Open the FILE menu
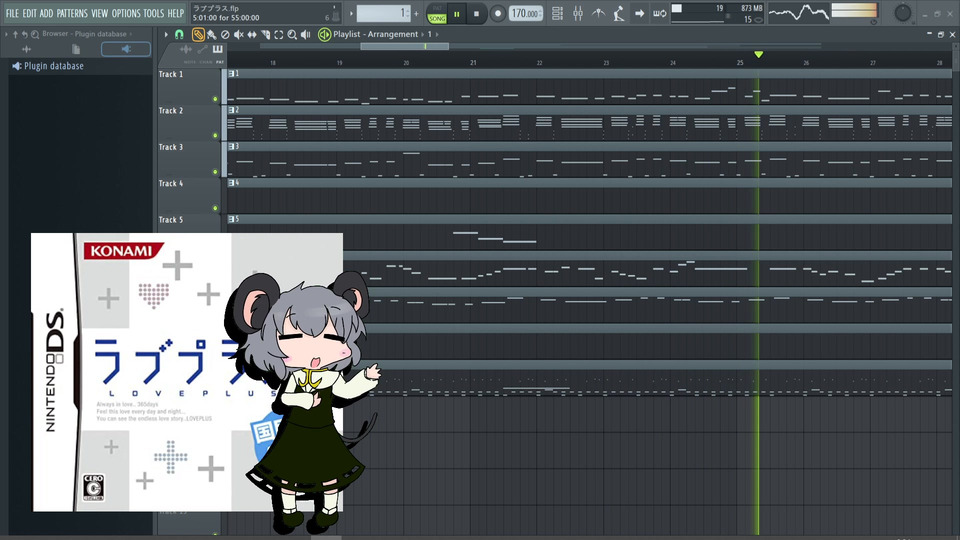Viewport: 960px width, 540px height. 12,13
